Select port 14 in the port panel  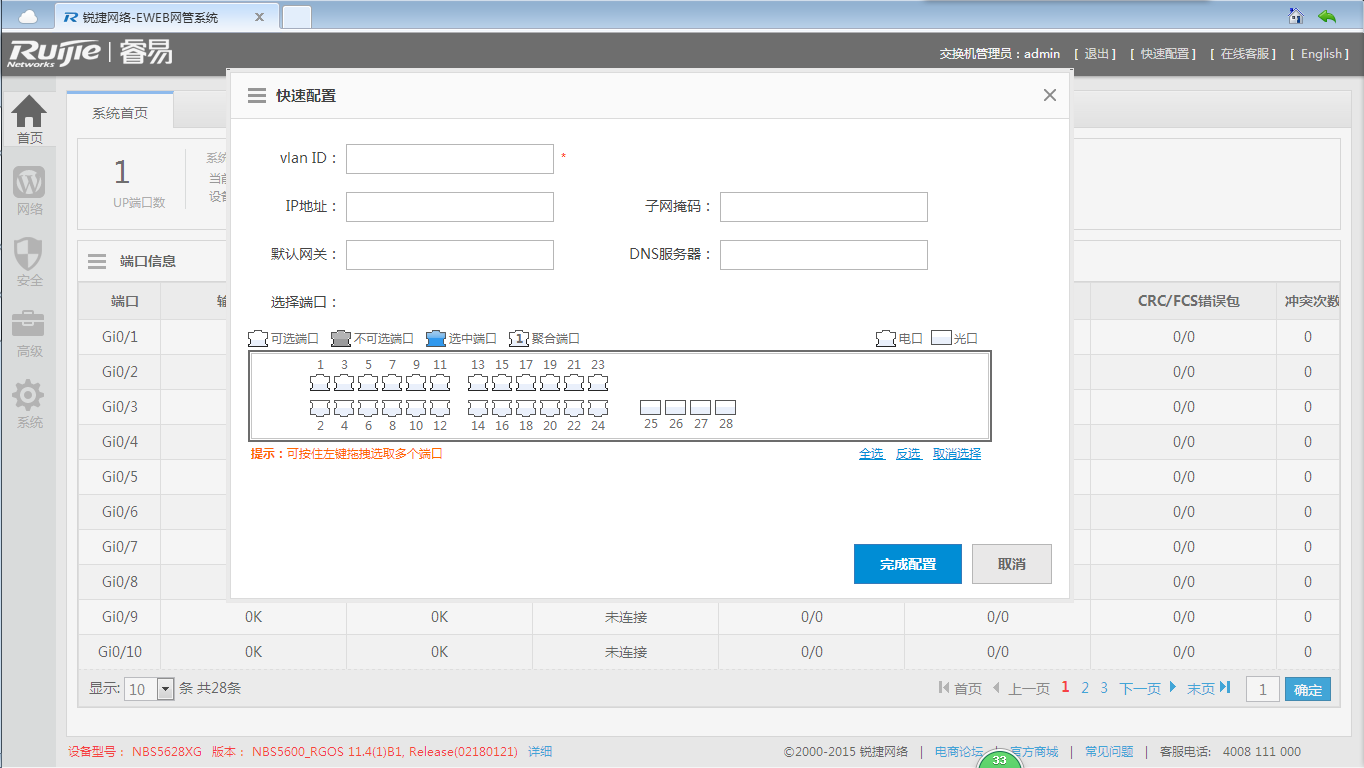(478, 408)
